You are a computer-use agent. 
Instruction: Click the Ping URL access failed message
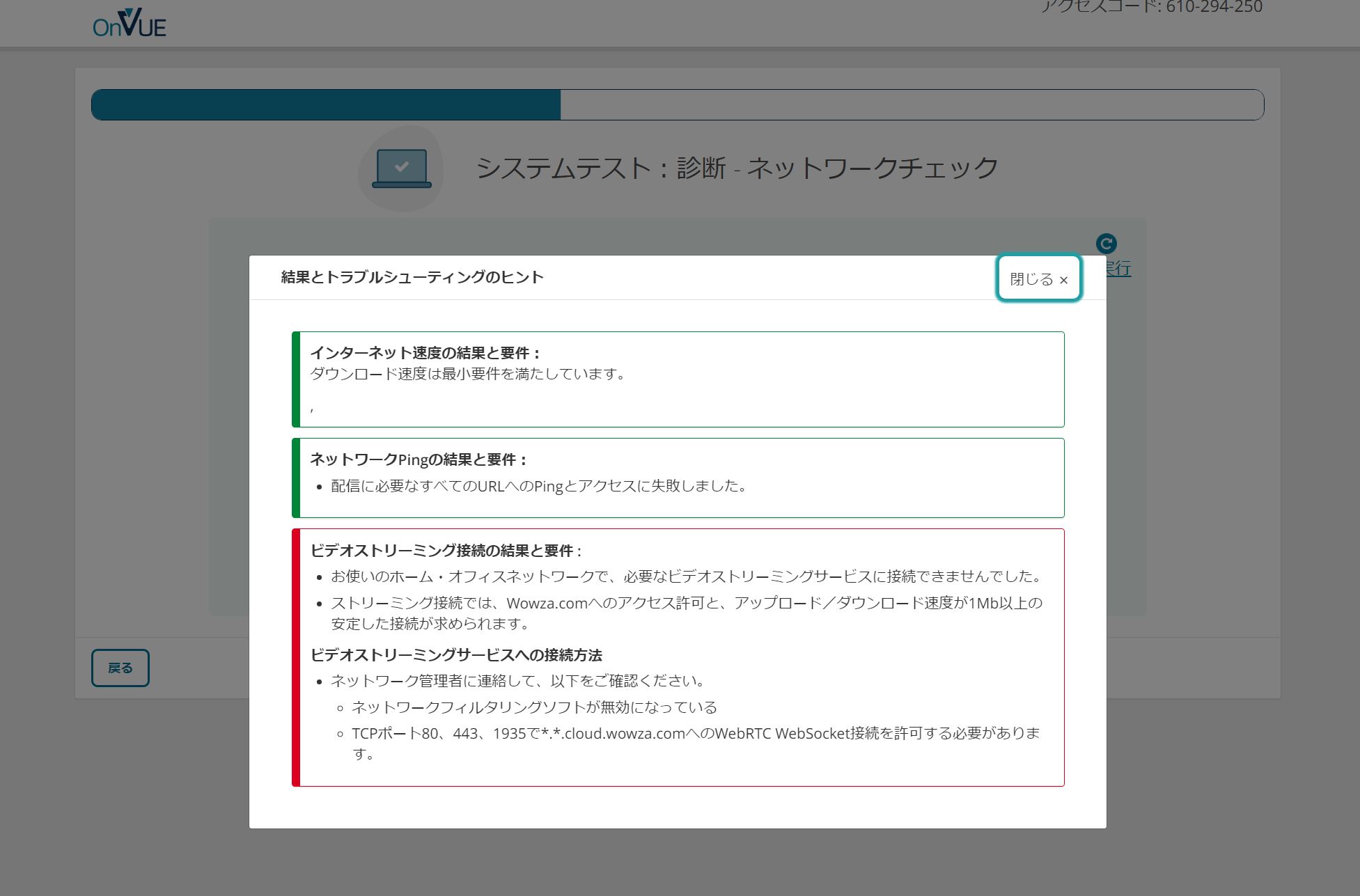pyautogui.click(x=538, y=486)
